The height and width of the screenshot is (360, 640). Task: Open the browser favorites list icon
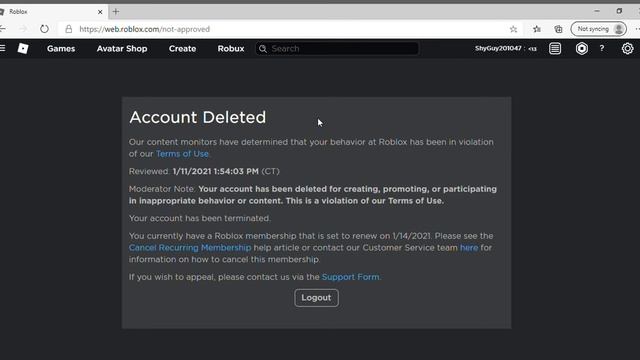coord(537,29)
